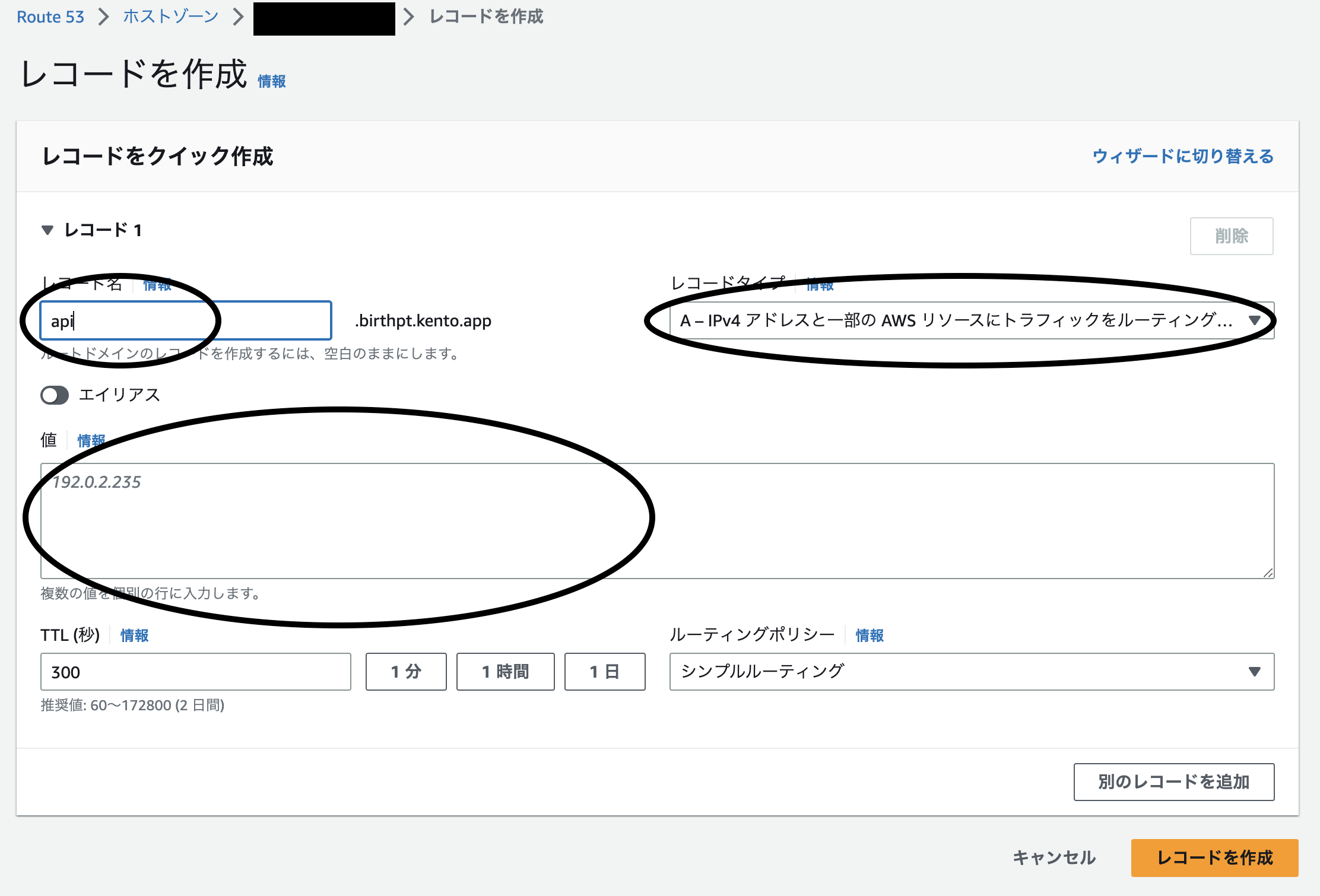
Task: Collapse the レコード 1 section
Action: [x=48, y=230]
